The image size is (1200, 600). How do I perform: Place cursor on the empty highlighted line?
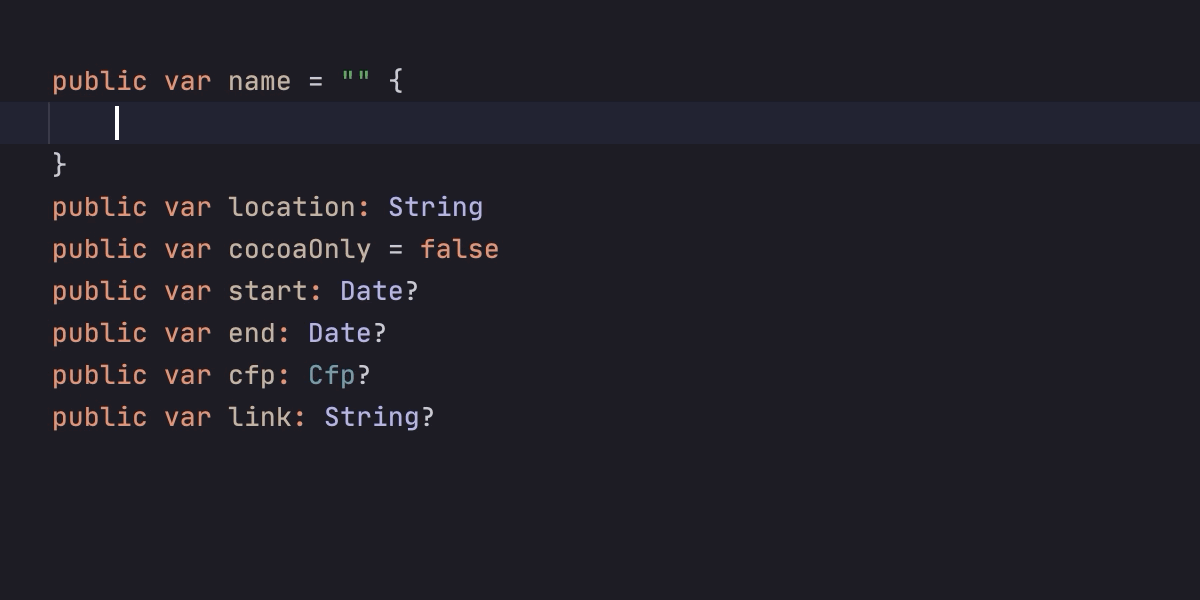coord(600,123)
